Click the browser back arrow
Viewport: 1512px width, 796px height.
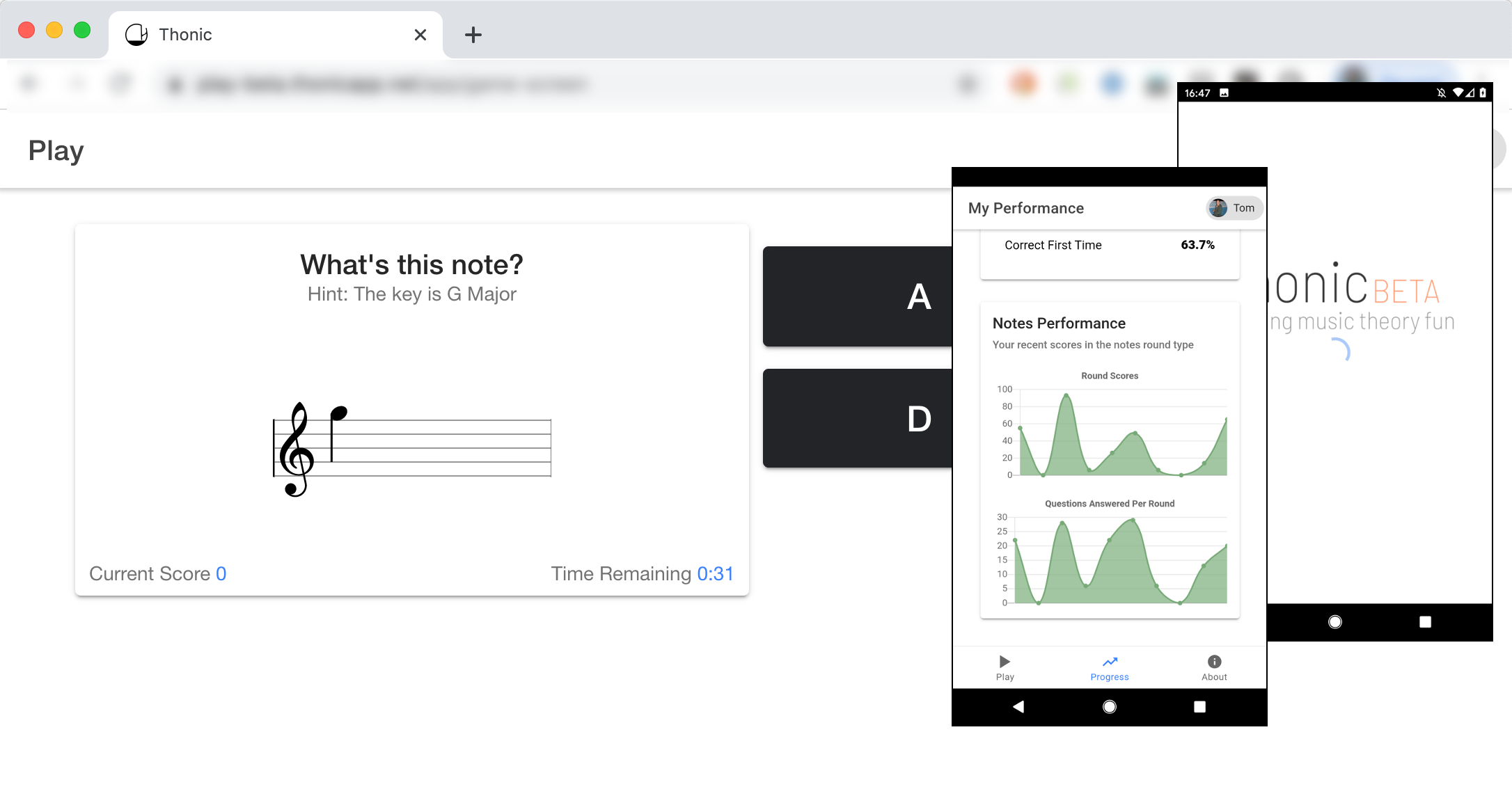click(29, 84)
